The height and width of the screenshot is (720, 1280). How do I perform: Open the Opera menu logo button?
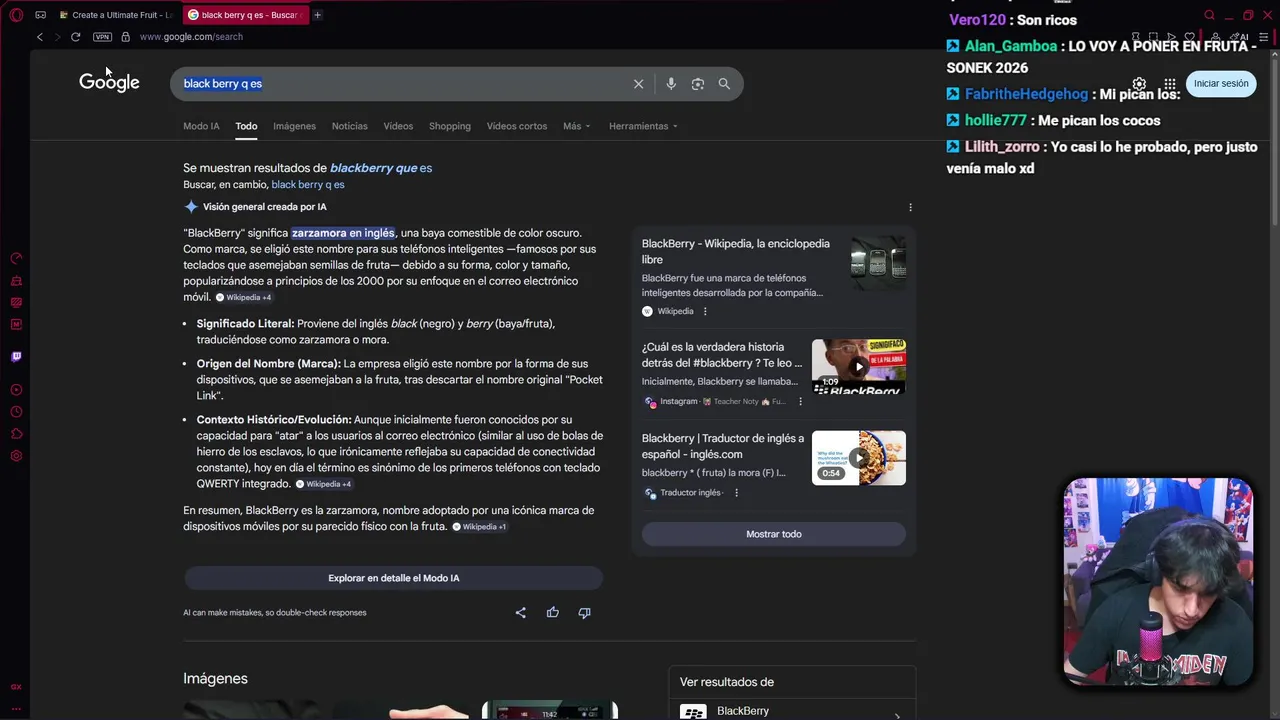point(16,15)
